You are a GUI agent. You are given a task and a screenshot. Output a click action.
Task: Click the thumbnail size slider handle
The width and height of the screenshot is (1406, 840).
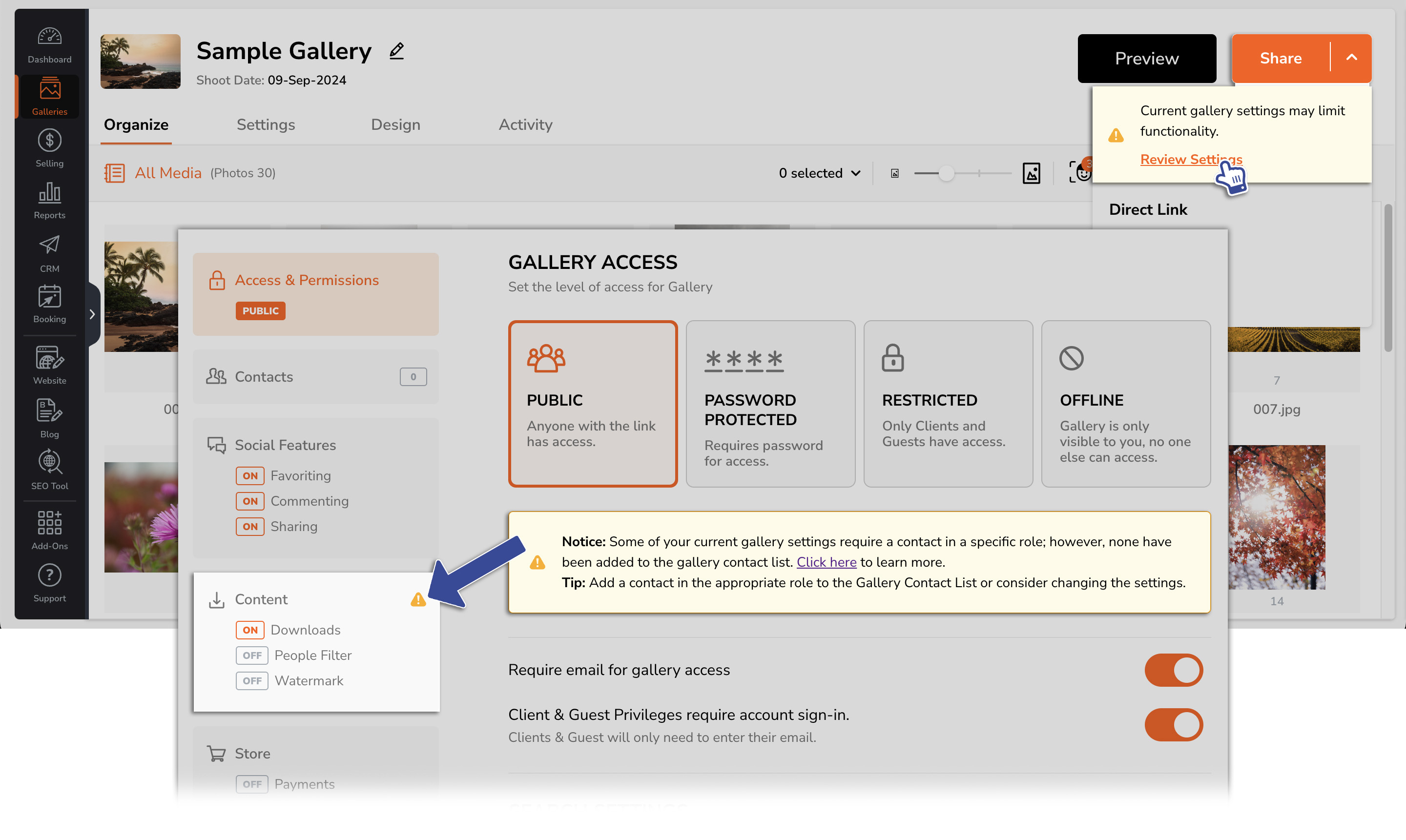tap(947, 173)
